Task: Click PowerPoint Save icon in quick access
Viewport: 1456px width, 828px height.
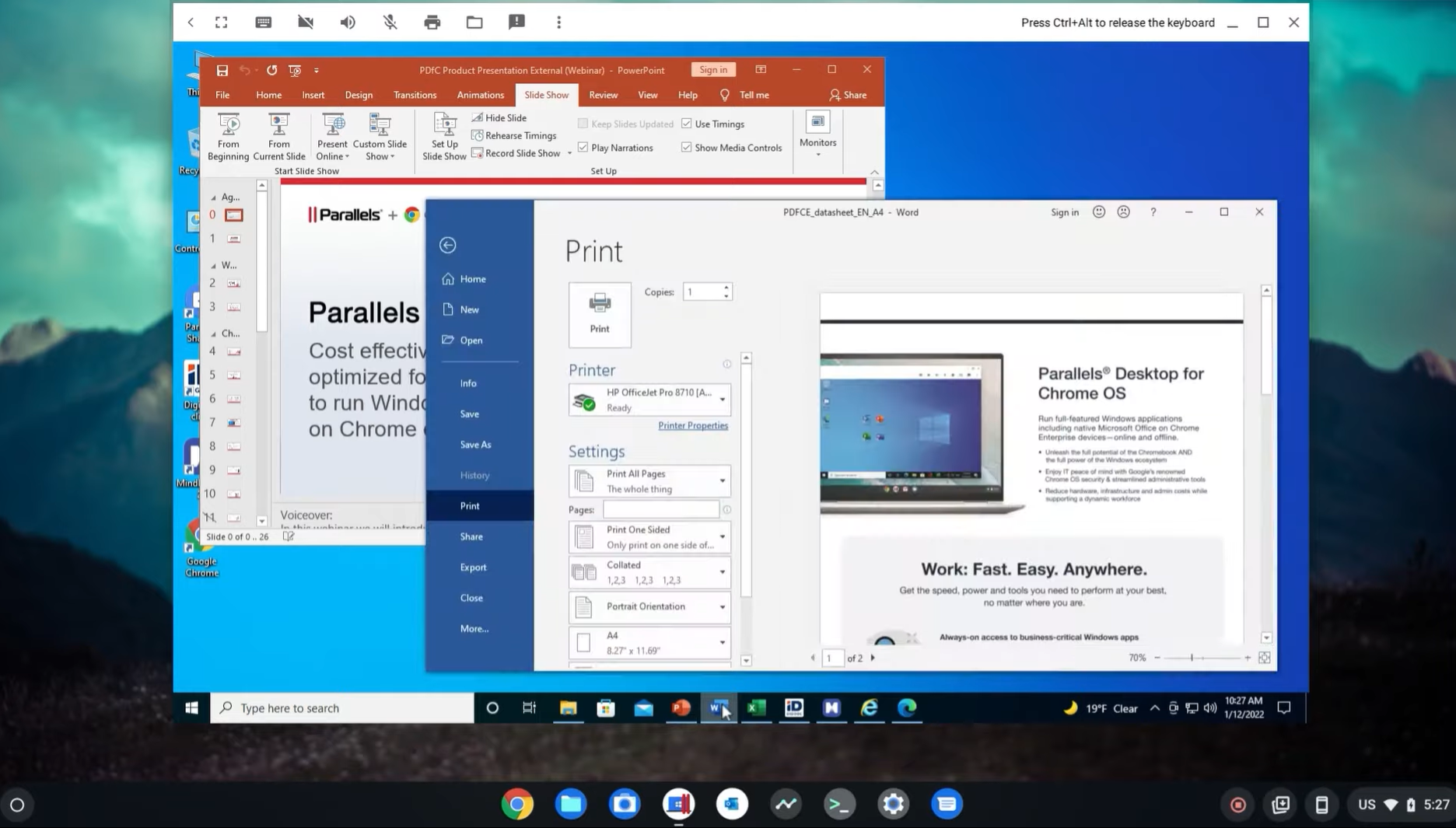Action: pyautogui.click(x=222, y=70)
